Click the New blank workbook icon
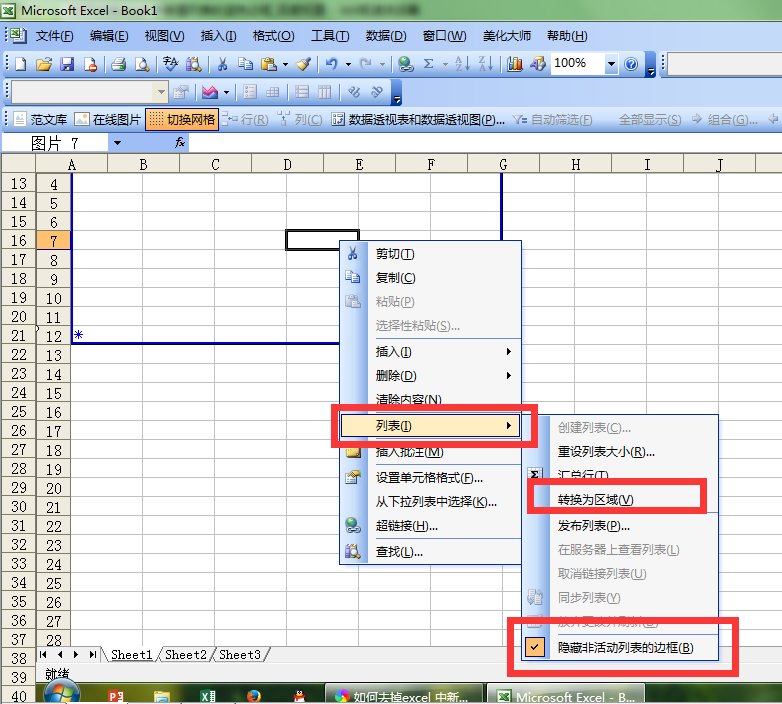This screenshot has width=782, height=704. tap(21, 64)
